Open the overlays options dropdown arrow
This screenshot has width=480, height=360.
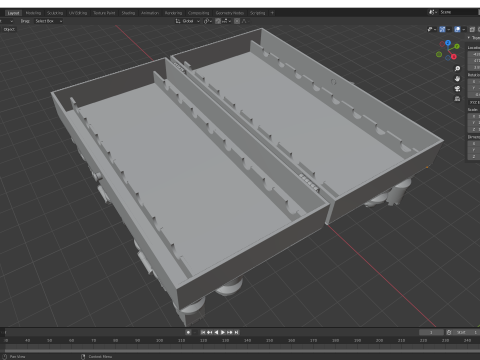[x=464, y=29]
